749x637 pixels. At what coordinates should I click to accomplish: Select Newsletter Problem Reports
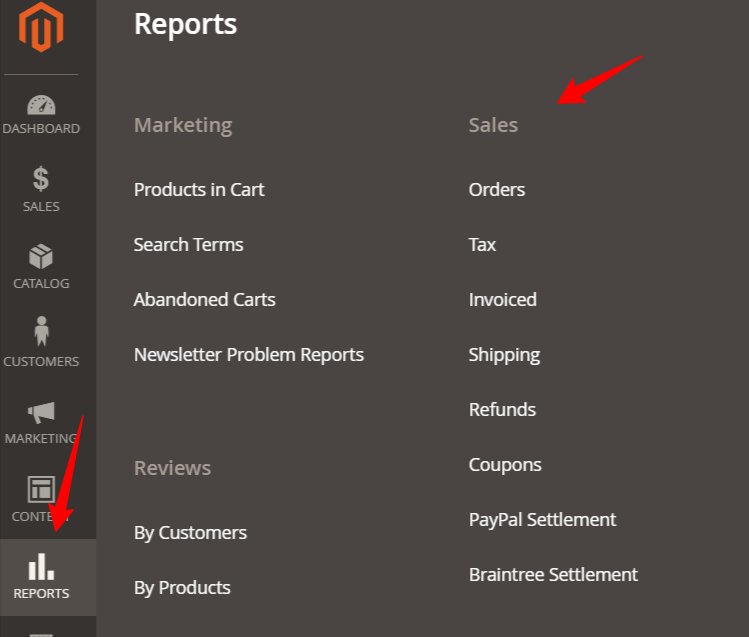pos(249,355)
